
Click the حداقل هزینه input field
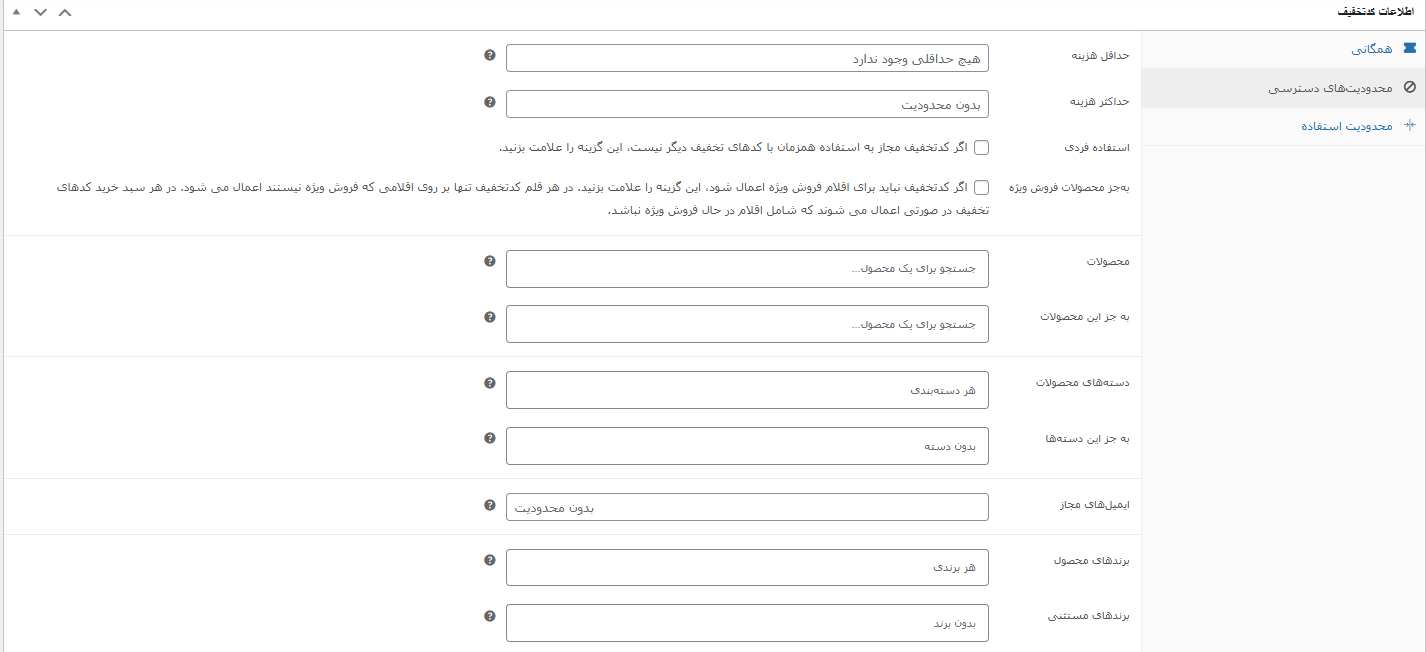pyautogui.click(x=747, y=58)
